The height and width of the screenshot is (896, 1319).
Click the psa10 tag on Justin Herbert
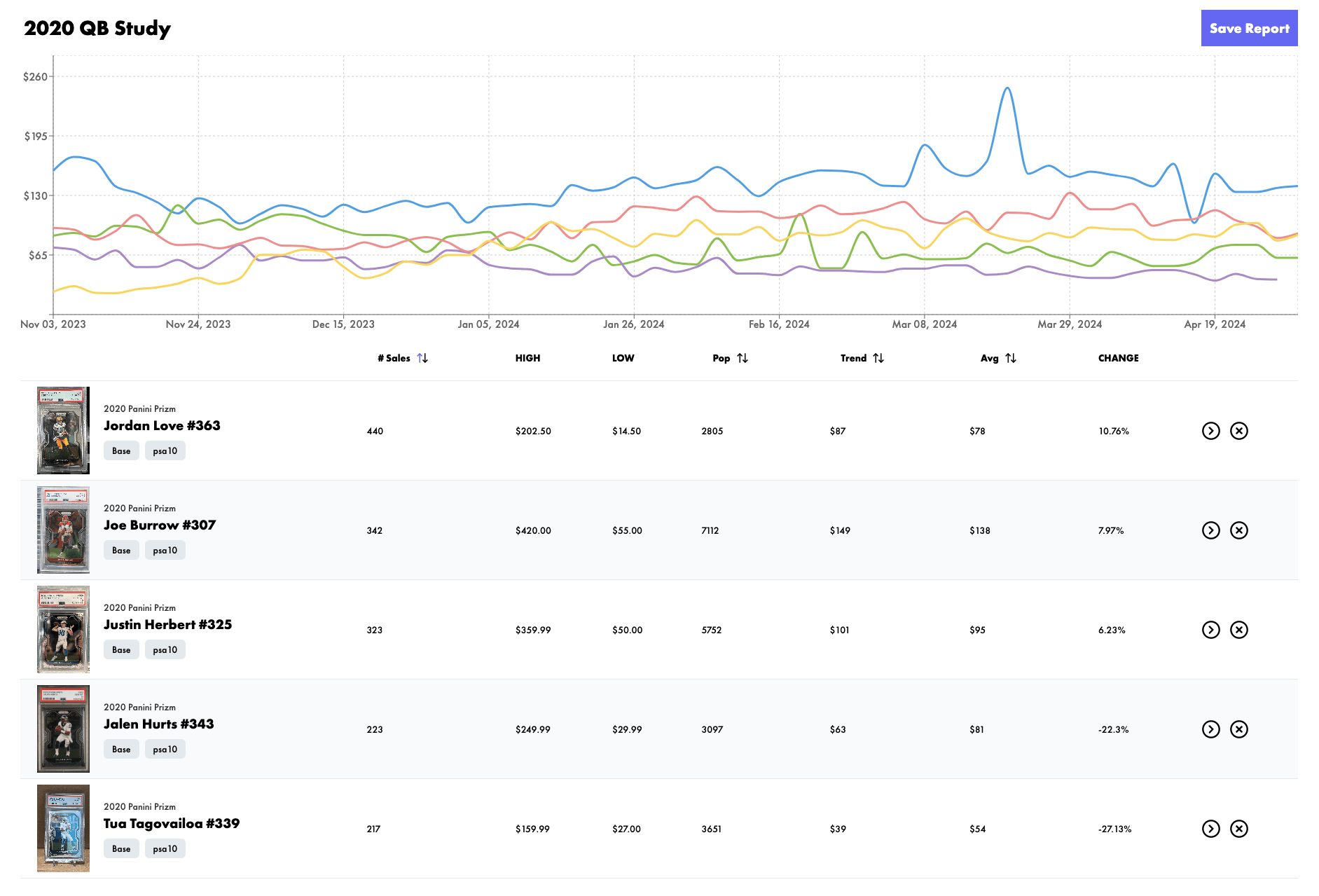point(165,650)
